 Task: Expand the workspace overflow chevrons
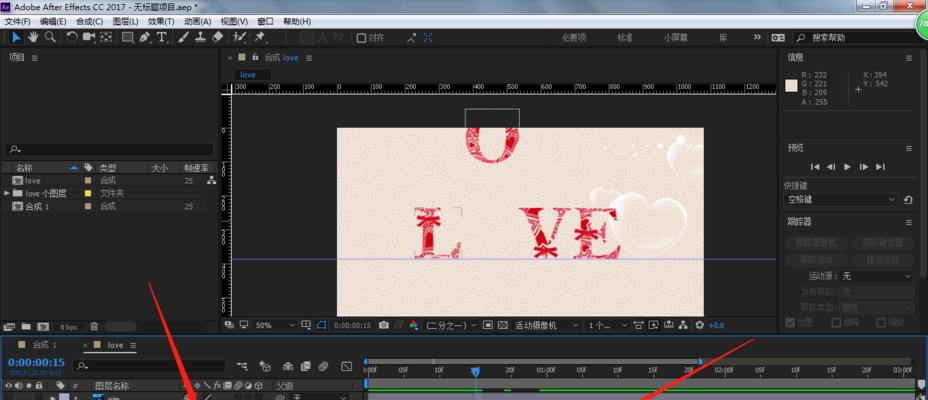pos(757,37)
